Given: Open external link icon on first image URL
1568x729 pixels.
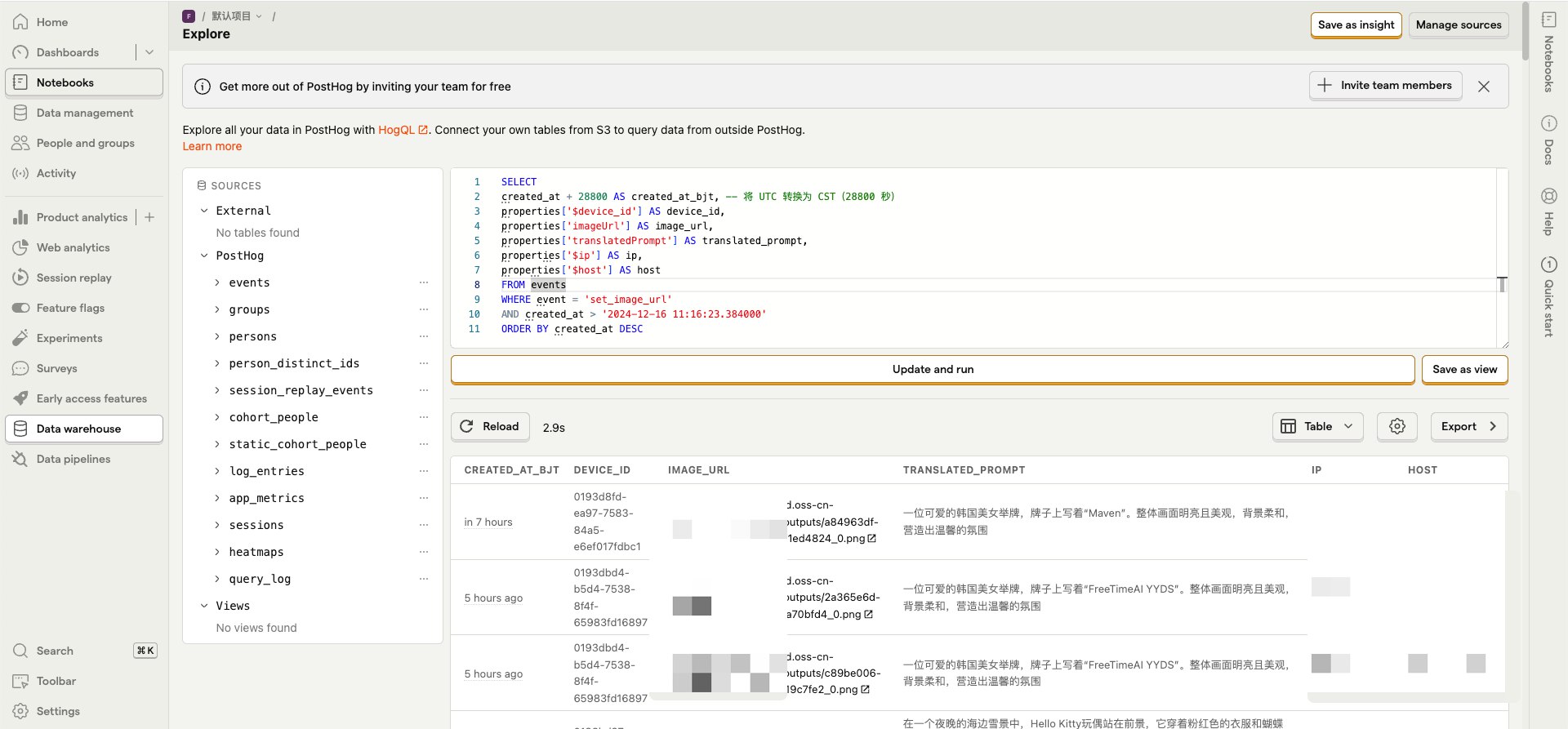Looking at the screenshot, I should tap(872, 539).
